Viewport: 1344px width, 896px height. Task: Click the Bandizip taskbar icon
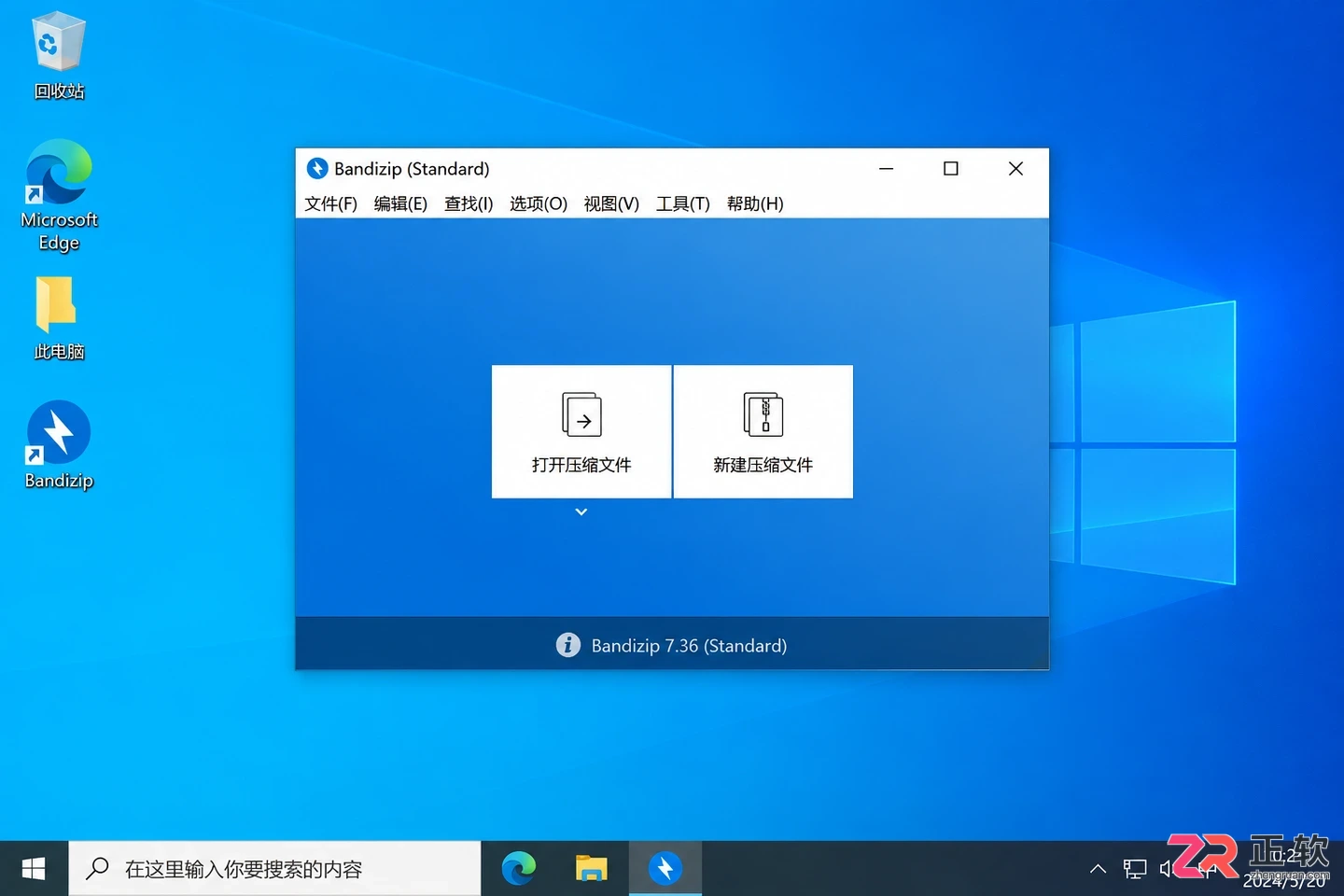click(x=665, y=869)
